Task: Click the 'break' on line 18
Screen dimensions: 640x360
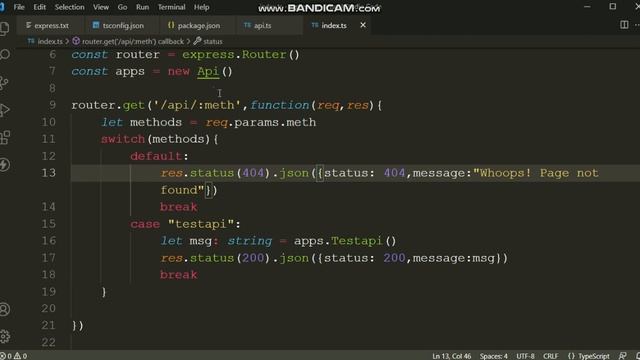Action: click(x=179, y=275)
